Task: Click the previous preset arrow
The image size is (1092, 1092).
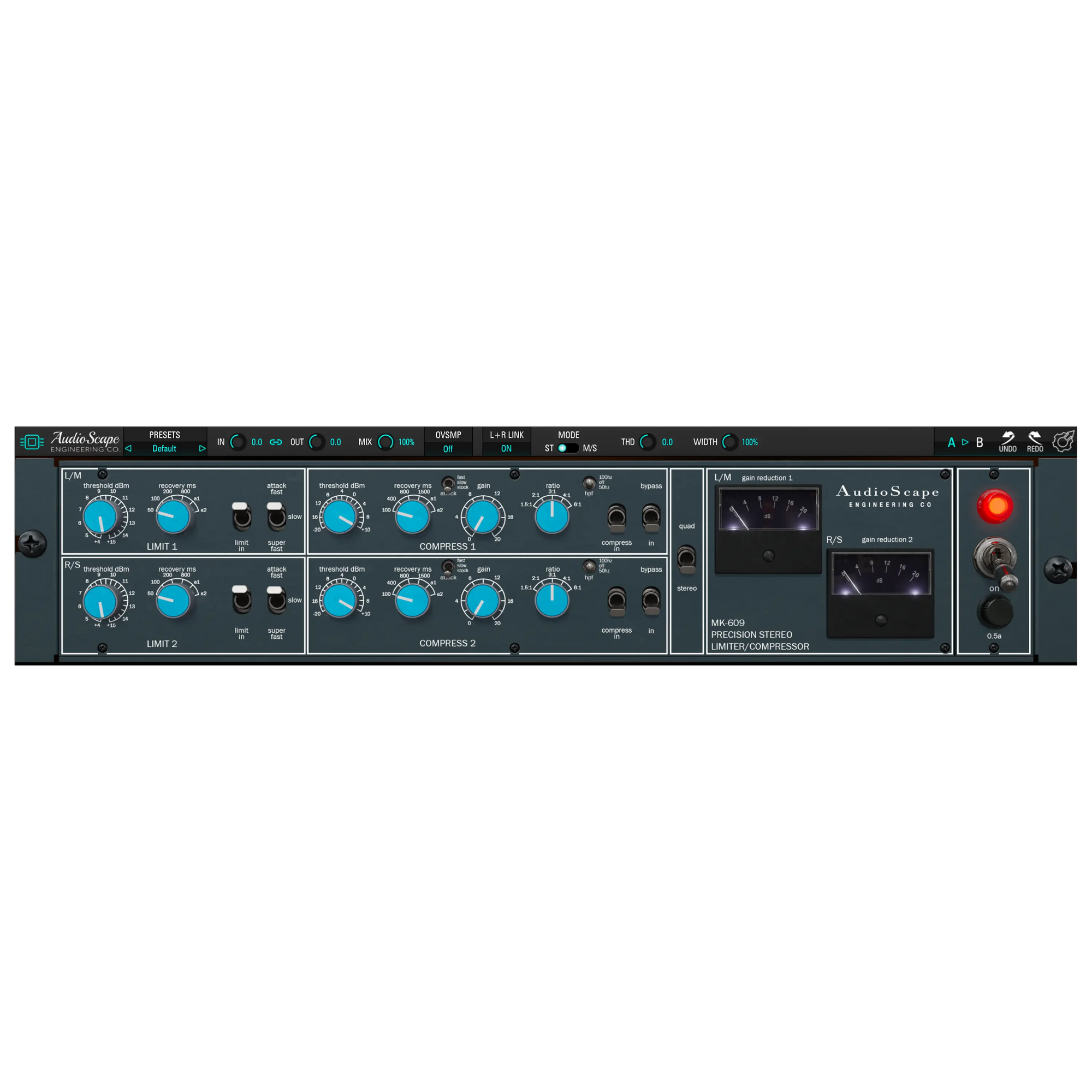Action: point(128,448)
